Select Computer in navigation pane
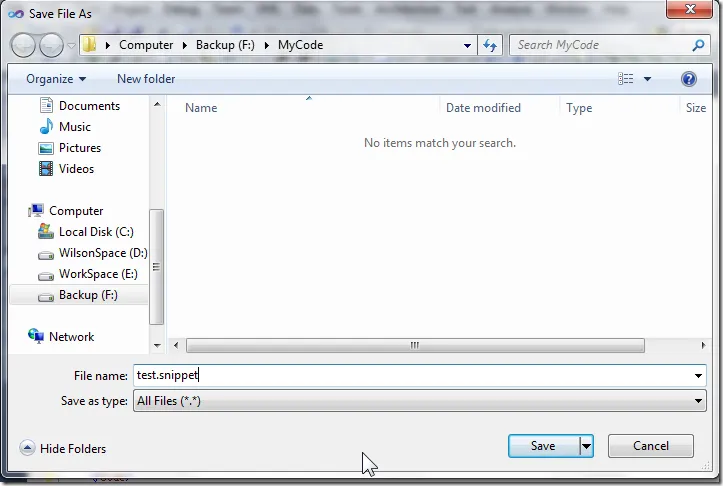 [x=76, y=211]
